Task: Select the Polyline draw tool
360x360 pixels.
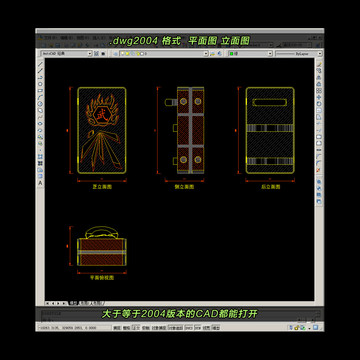Action: pyautogui.click(x=40, y=77)
